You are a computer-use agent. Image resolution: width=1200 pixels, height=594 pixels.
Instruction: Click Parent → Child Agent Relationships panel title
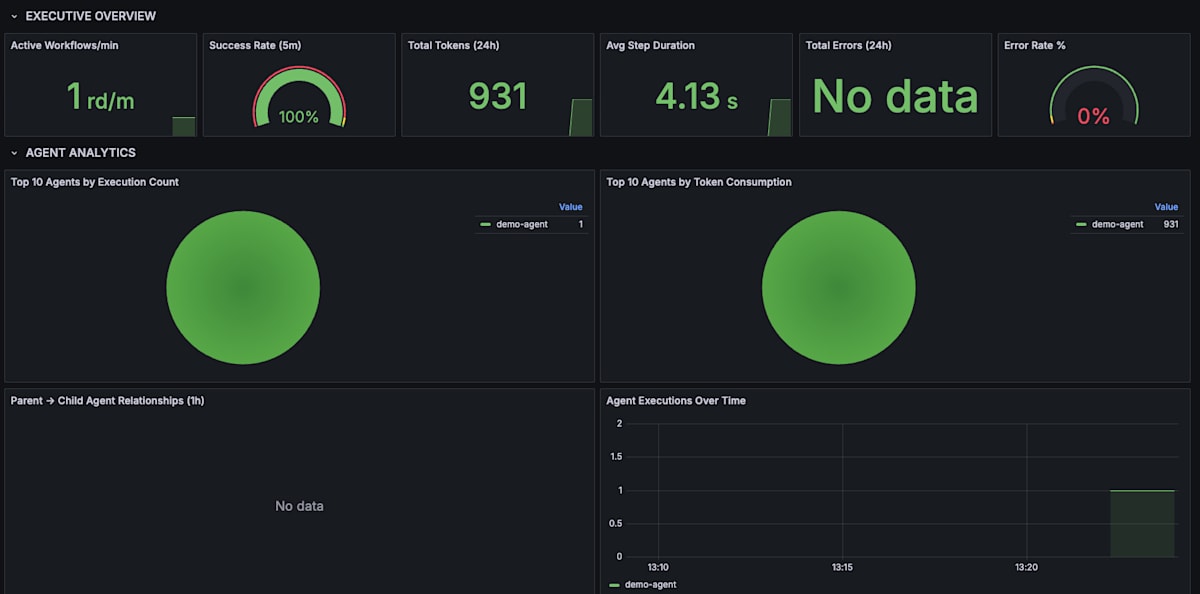[x=105, y=400]
